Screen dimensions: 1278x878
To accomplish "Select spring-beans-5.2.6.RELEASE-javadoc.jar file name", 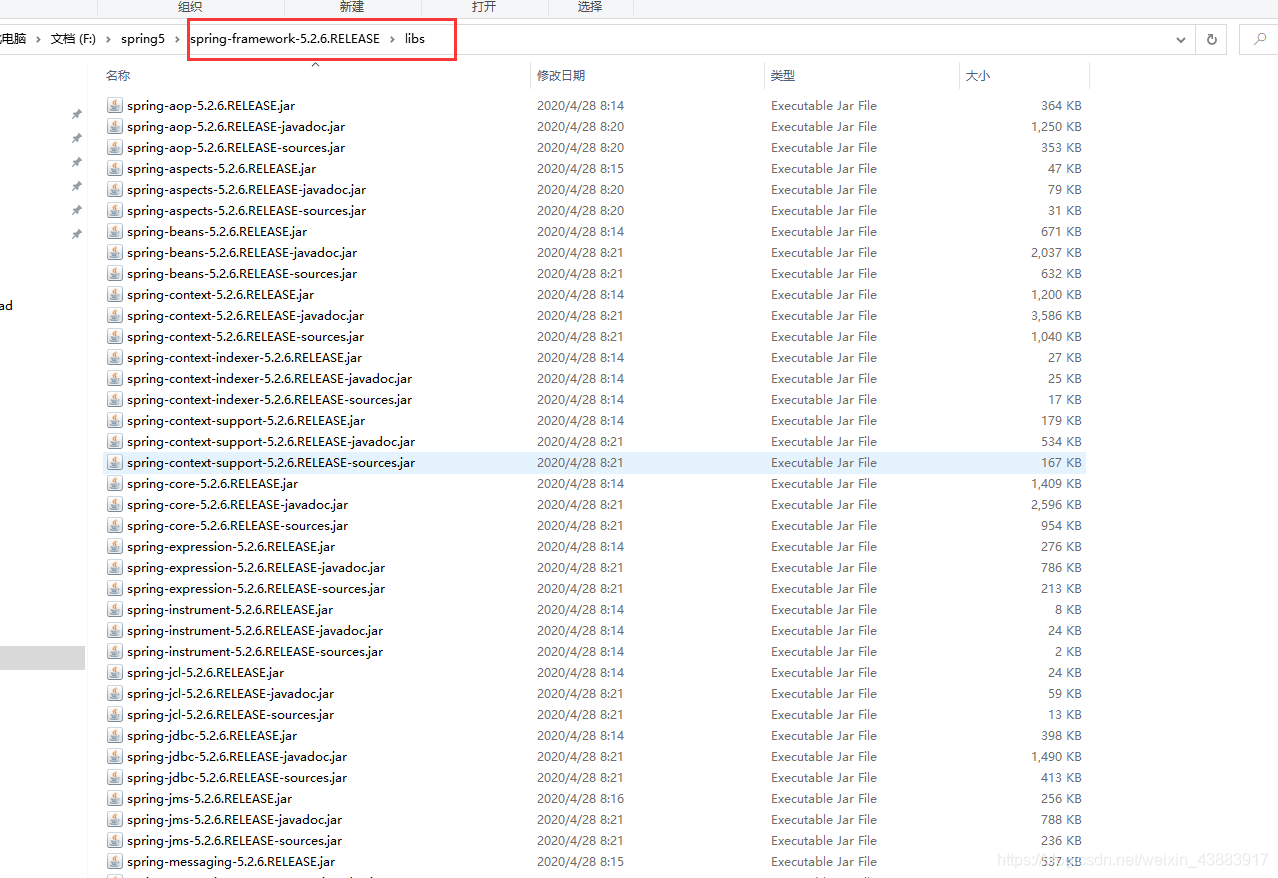I will click(242, 252).
